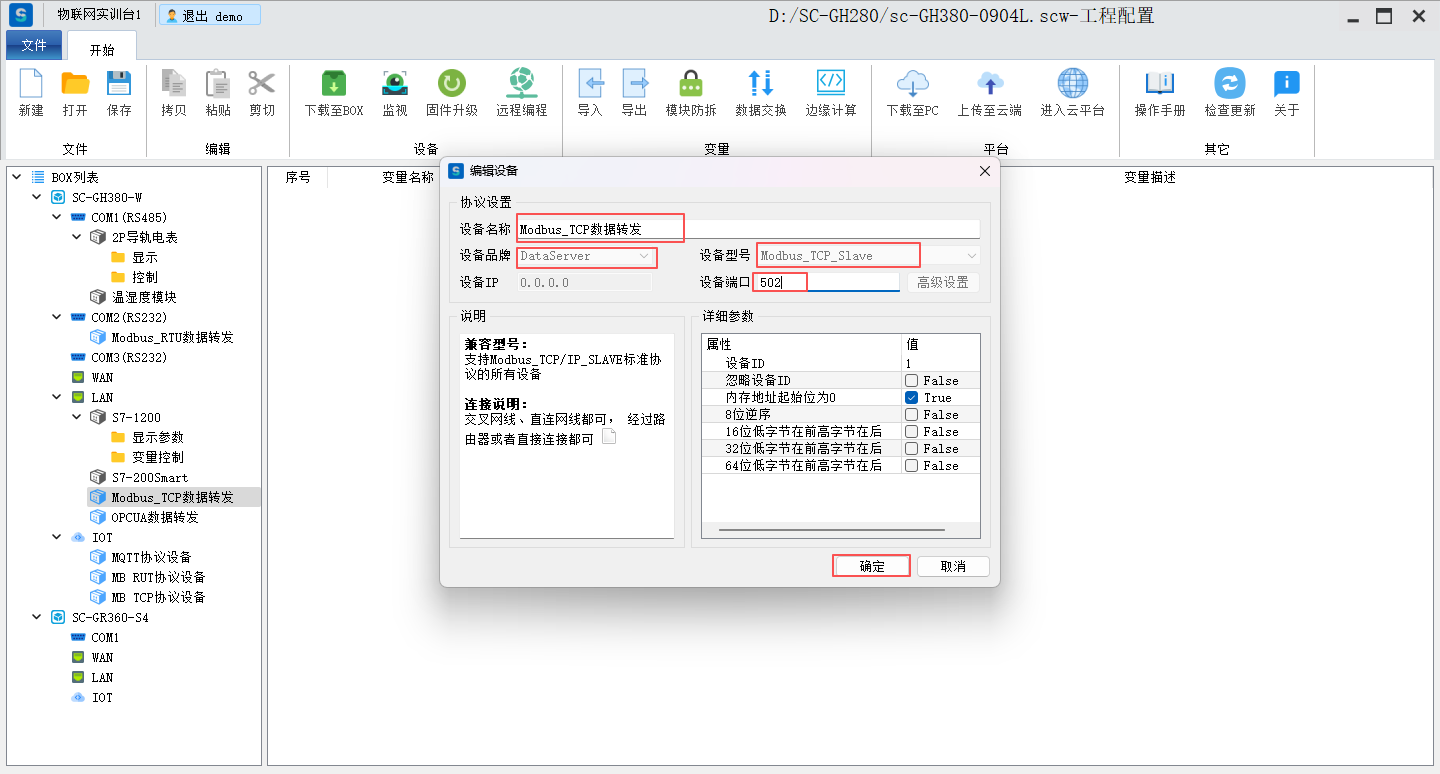The width and height of the screenshot is (1440, 774).
Task: Click the 模块防拆 lock icon
Action: coord(691,84)
